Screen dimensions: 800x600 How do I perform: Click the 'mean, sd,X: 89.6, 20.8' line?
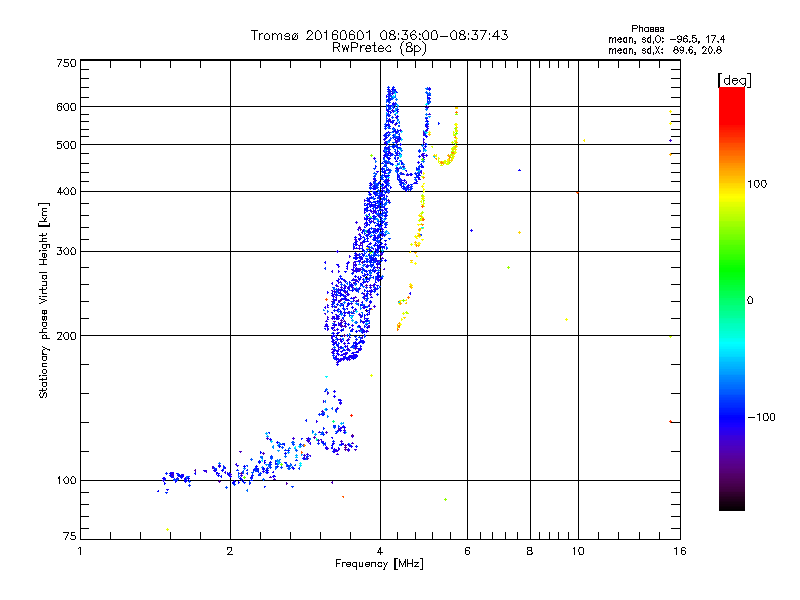(x=665, y=50)
